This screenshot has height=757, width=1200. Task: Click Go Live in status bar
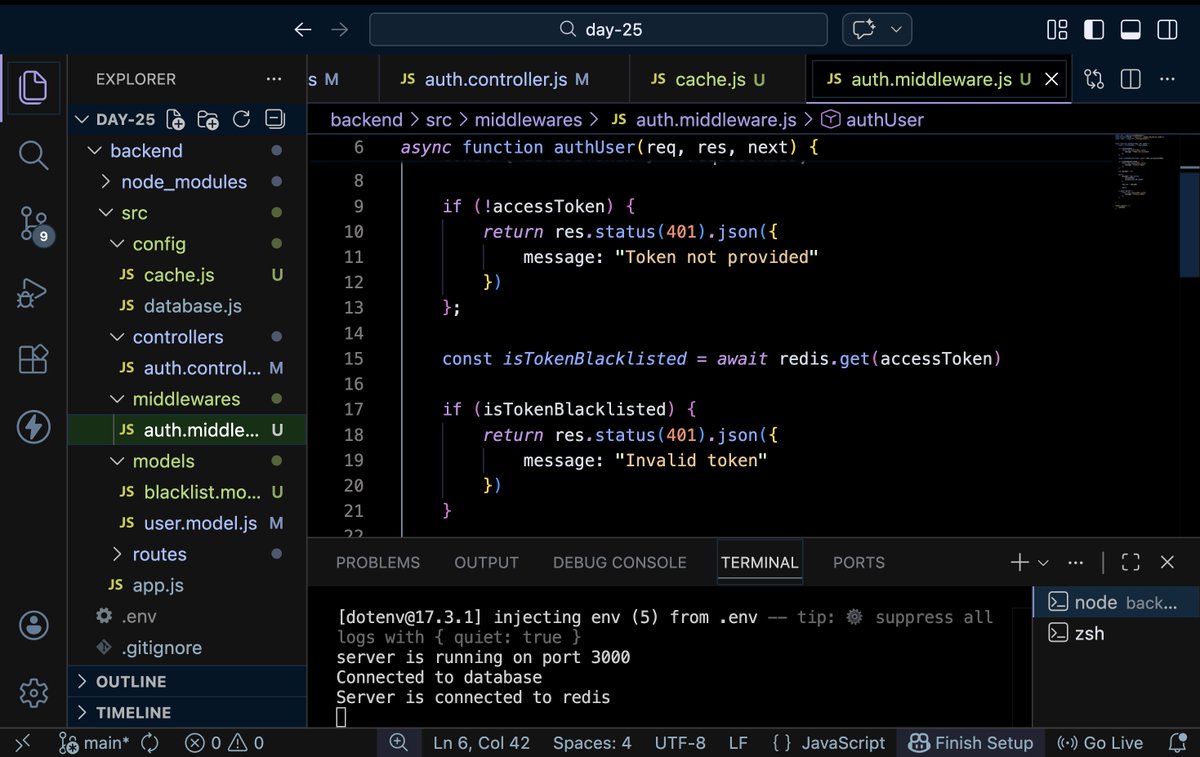pos(1100,743)
